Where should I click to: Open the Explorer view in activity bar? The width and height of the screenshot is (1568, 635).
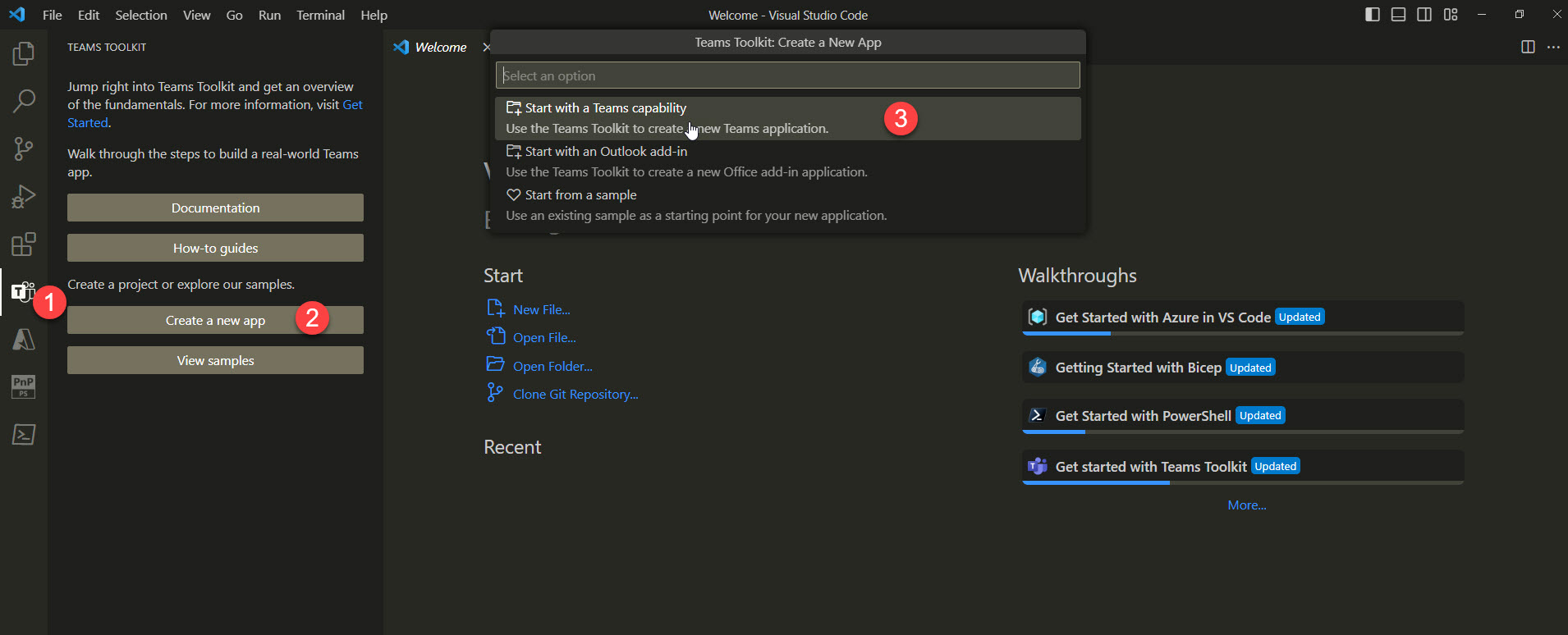[x=24, y=54]
